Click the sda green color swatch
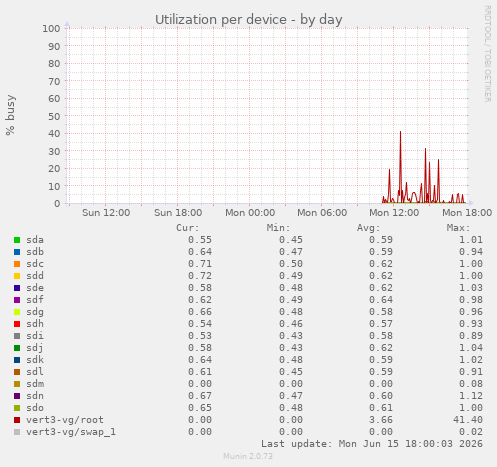Screen dimensions: 497x467 coord(17,240)
